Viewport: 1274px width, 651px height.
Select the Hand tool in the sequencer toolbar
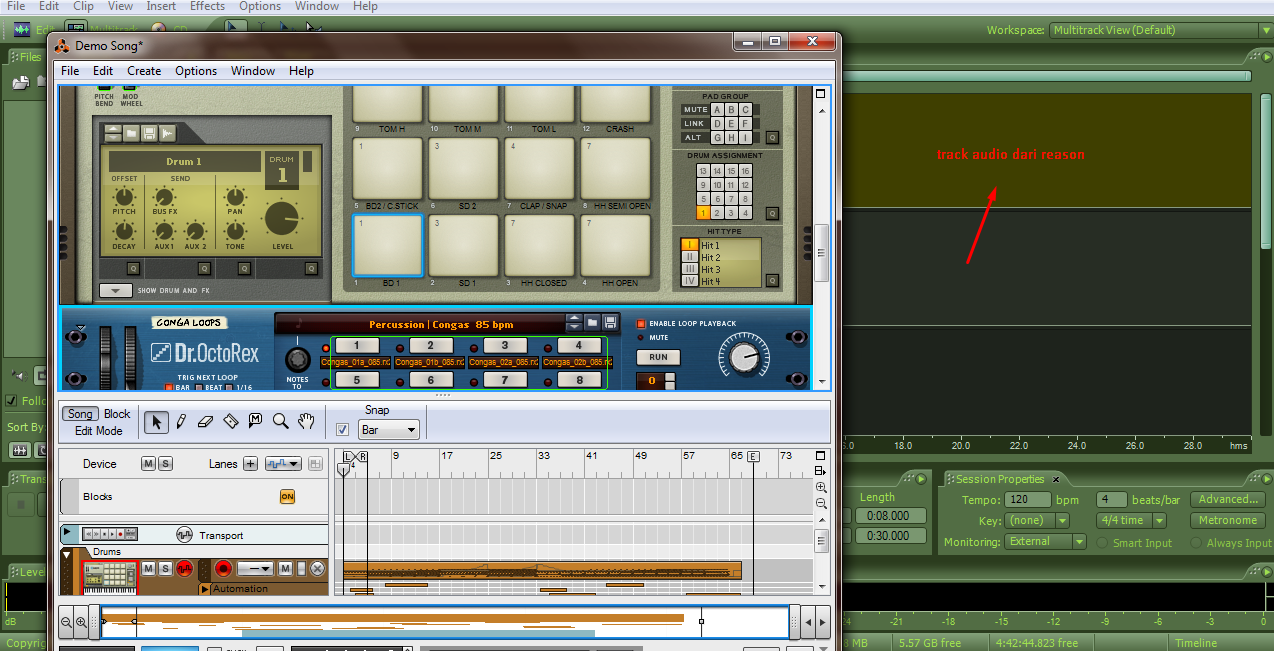(x=306, y=422)
